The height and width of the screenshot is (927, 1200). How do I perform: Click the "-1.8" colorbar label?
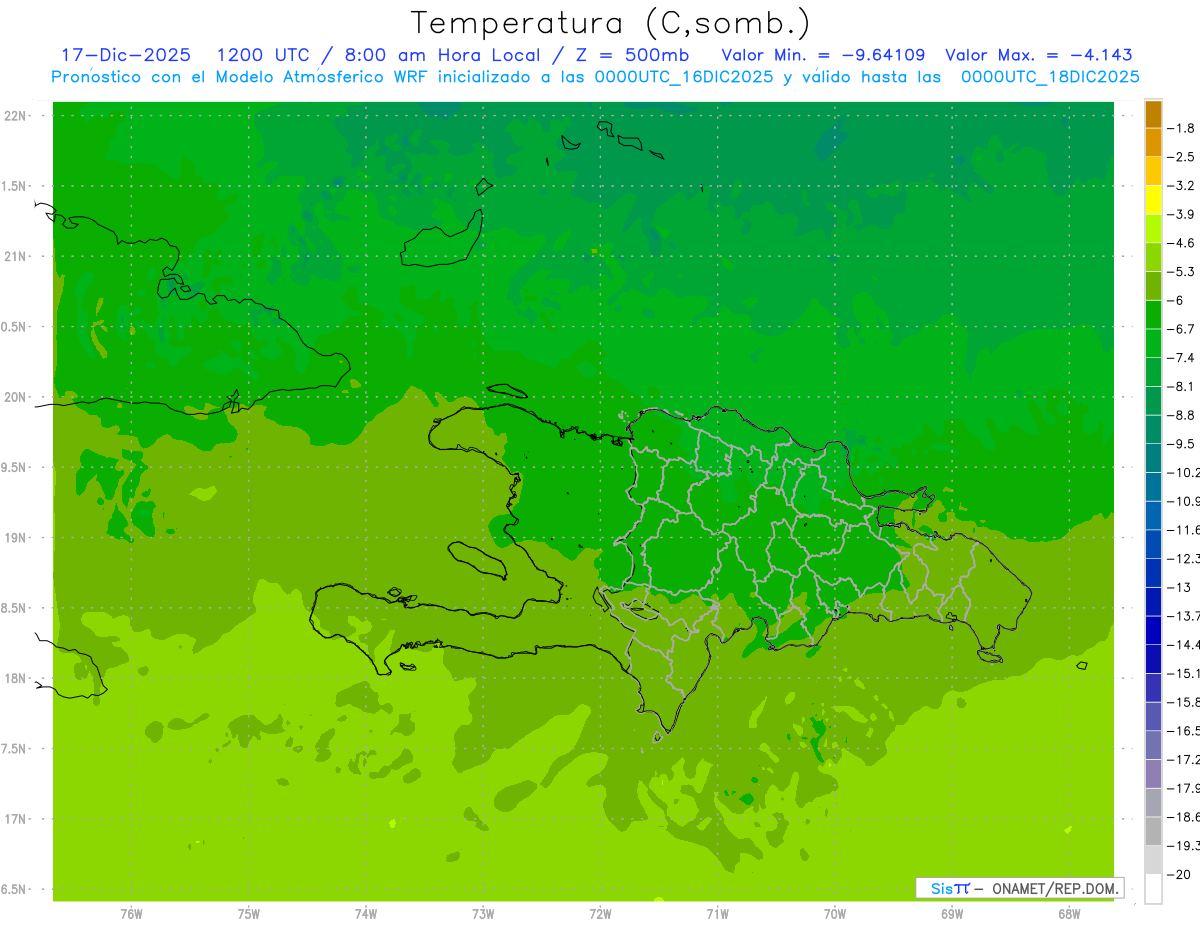1183,128
